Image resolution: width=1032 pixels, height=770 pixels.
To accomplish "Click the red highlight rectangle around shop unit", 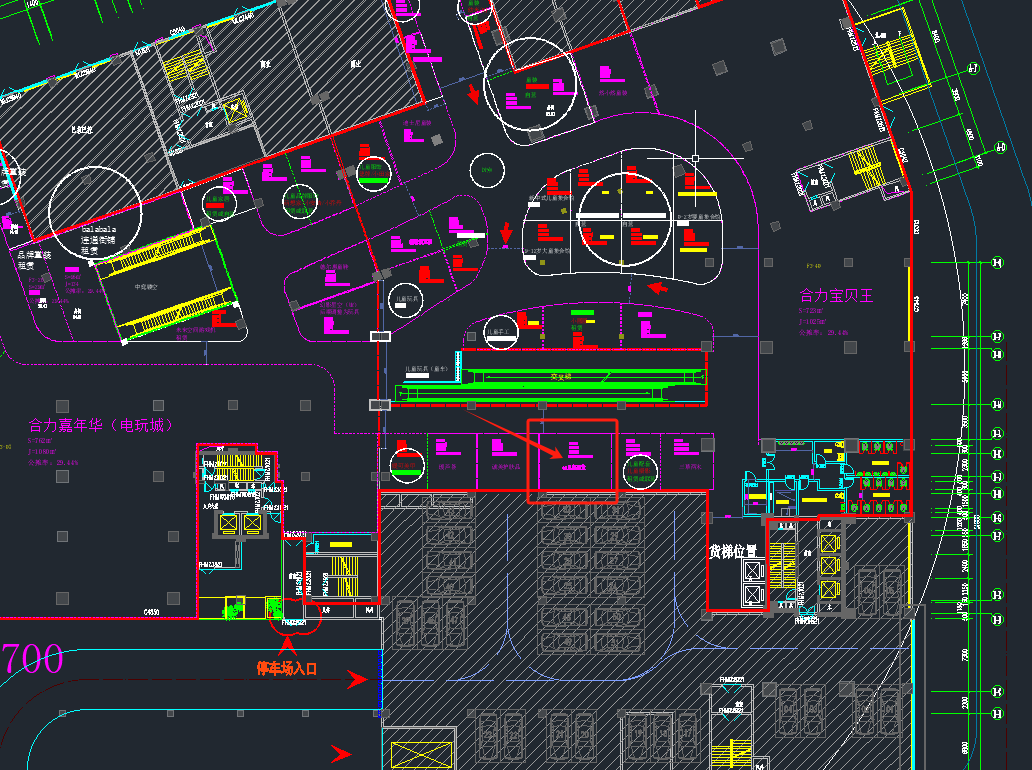I will click(x=572, y=461).
